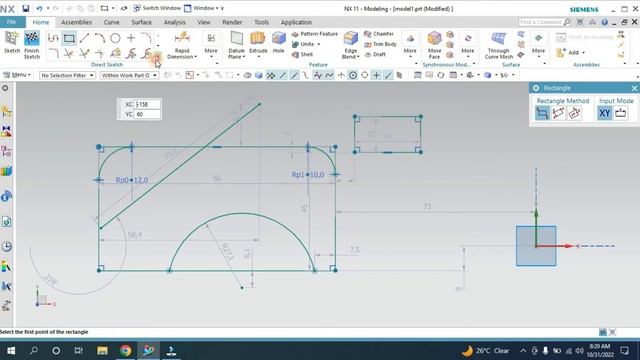Expand the Menu dropdown
640x360 pixels.
coord(17,75)
